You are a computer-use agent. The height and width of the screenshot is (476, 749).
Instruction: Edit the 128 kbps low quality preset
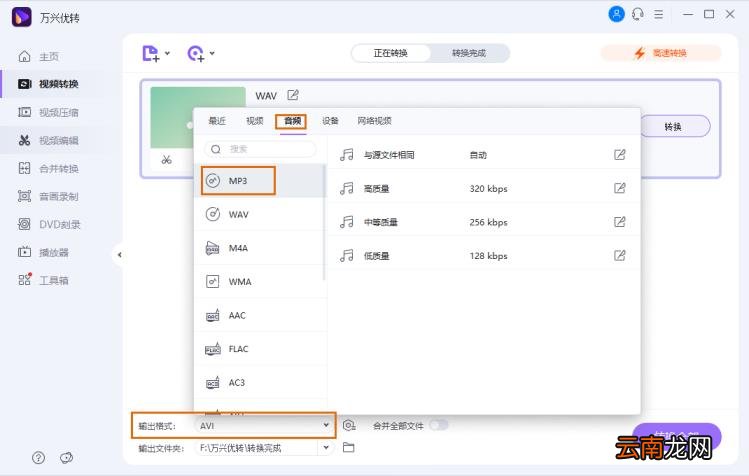click(x=620, y=255)
